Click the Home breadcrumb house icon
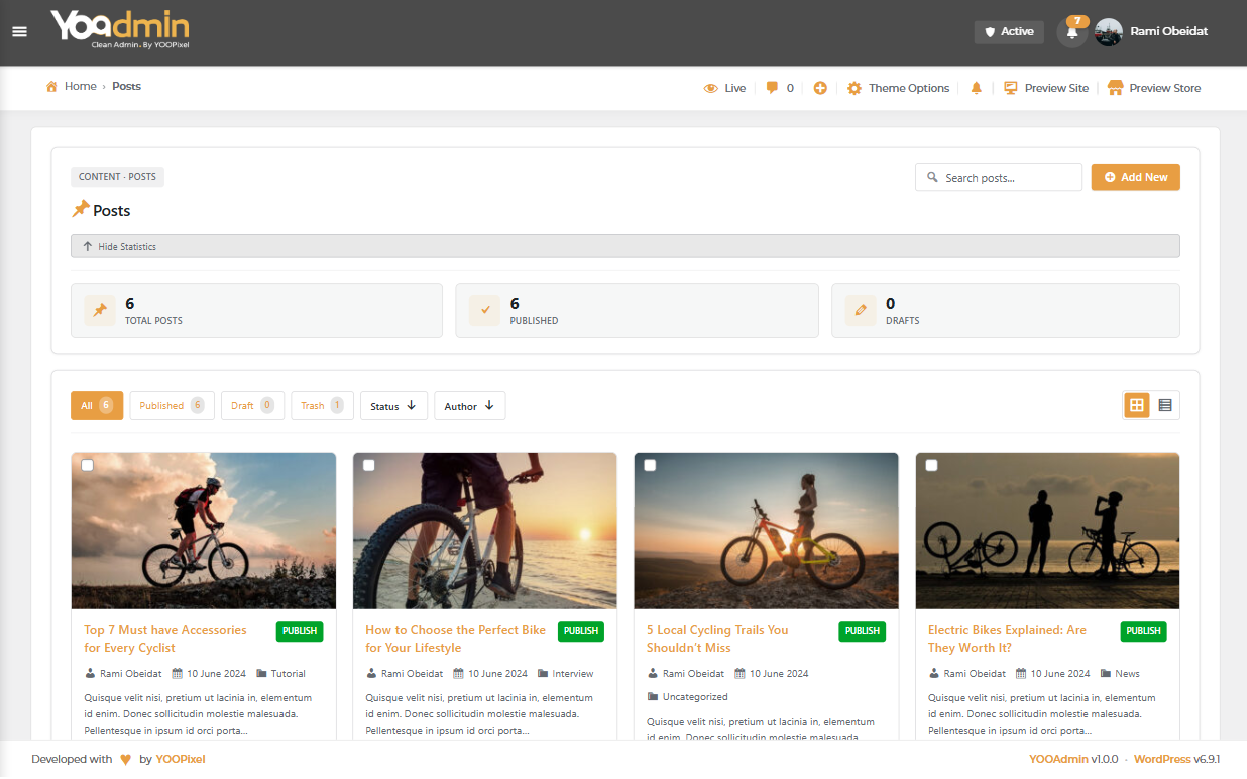This screenshot has width=1247, height=779. tap(52, 87)
